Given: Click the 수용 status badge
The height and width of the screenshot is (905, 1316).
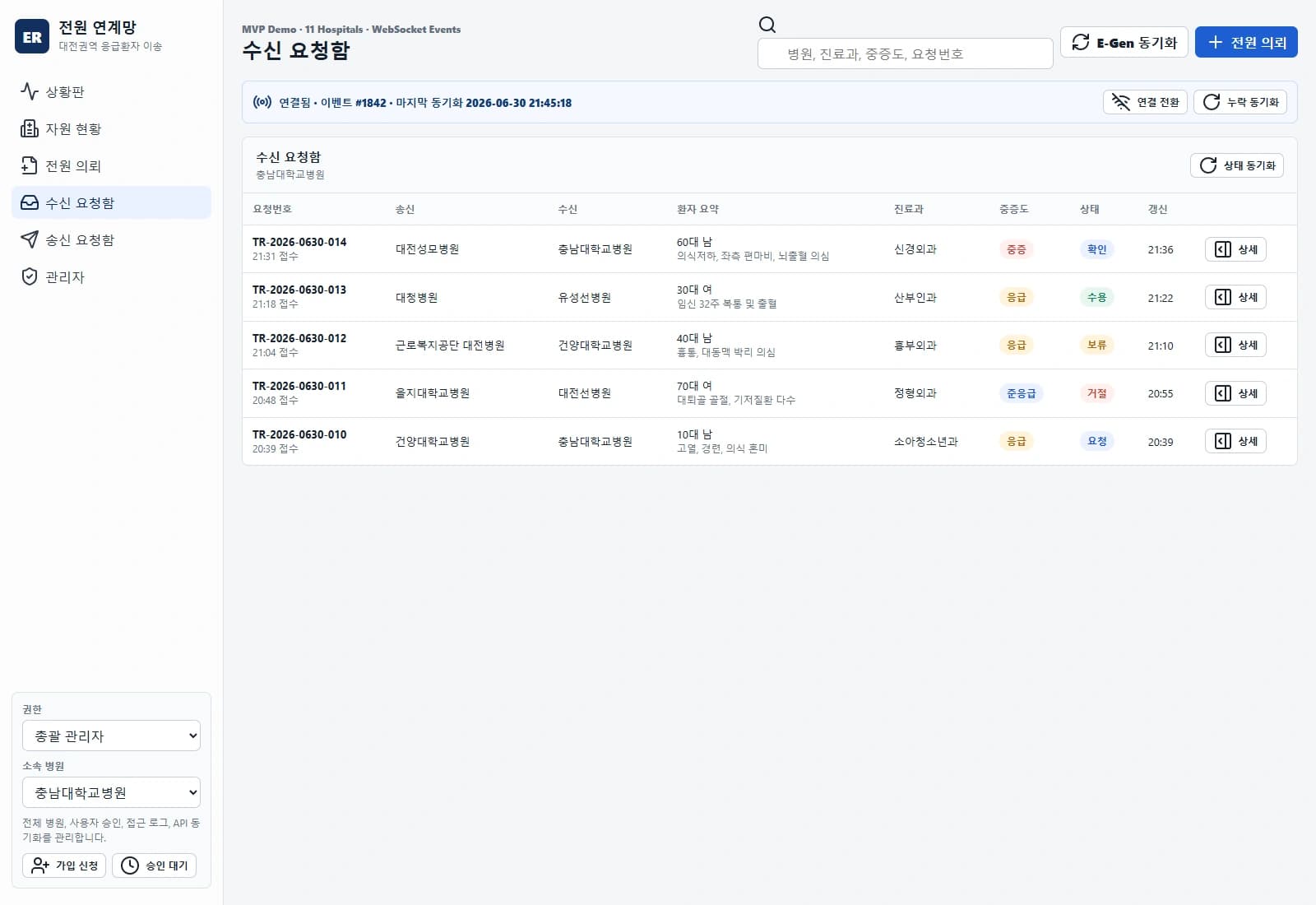Looking at the screenshot, I should pyautogui.click(x=1097, y=297).
